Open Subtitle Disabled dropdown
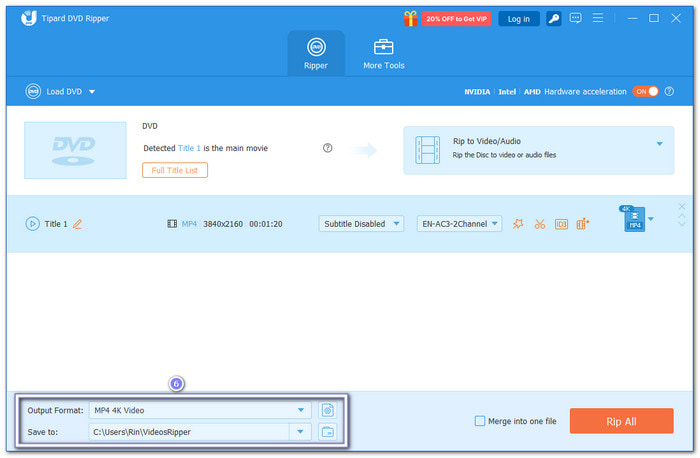Screen dimensions: 700x458 [361, 224]
